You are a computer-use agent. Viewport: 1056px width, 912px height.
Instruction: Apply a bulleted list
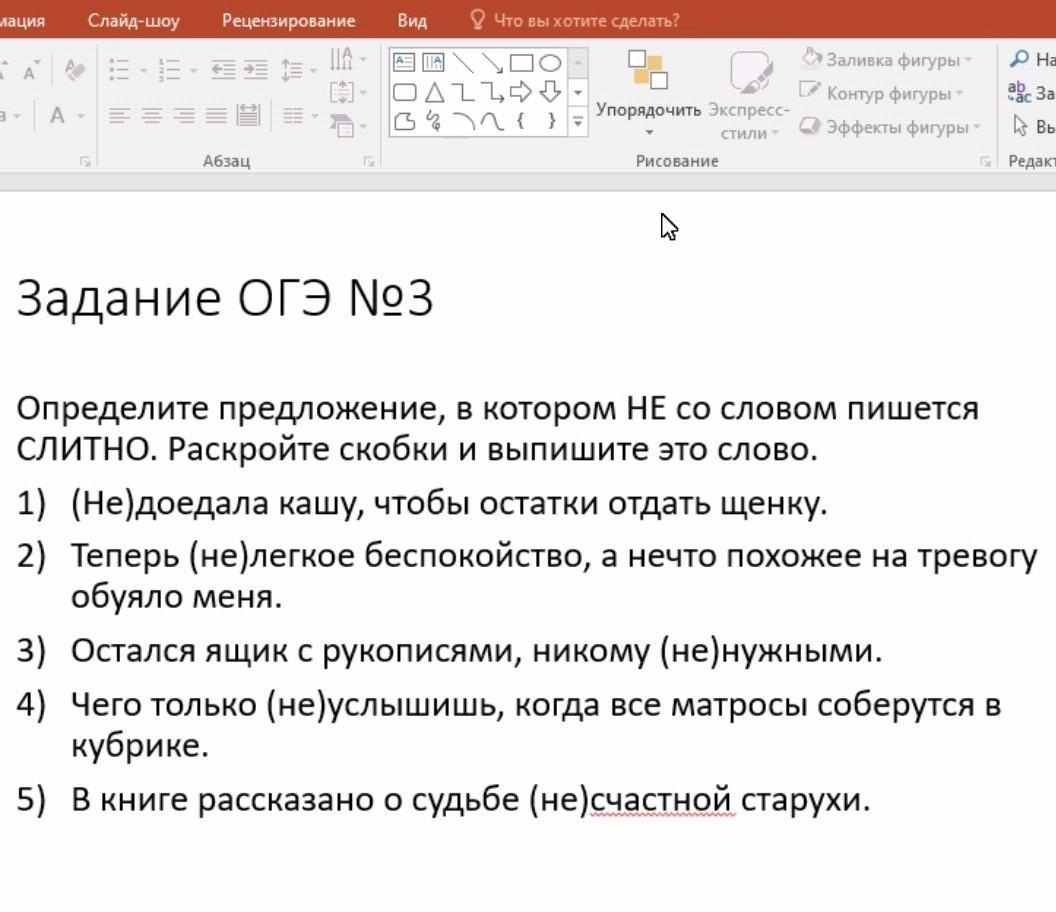coord(119,69)
